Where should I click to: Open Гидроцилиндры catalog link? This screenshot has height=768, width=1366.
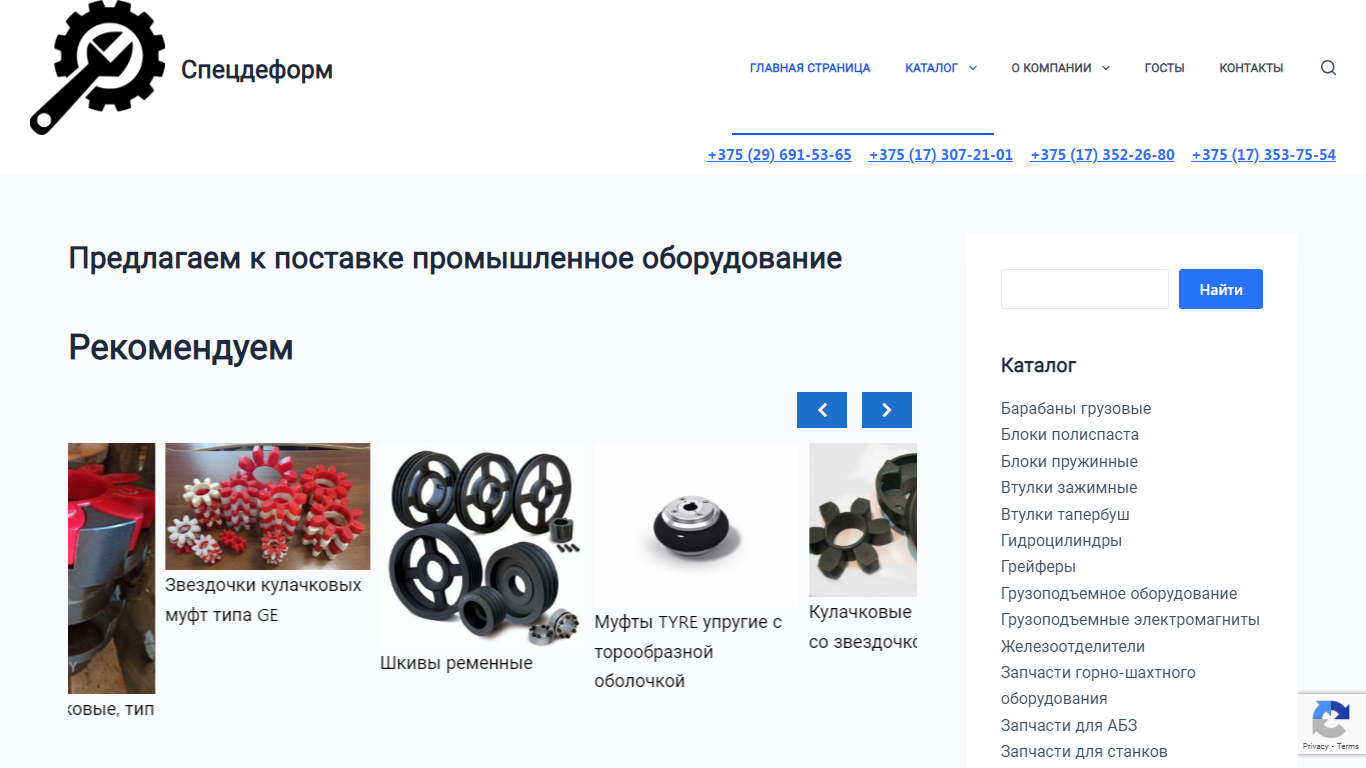(x=1061, y=541)
